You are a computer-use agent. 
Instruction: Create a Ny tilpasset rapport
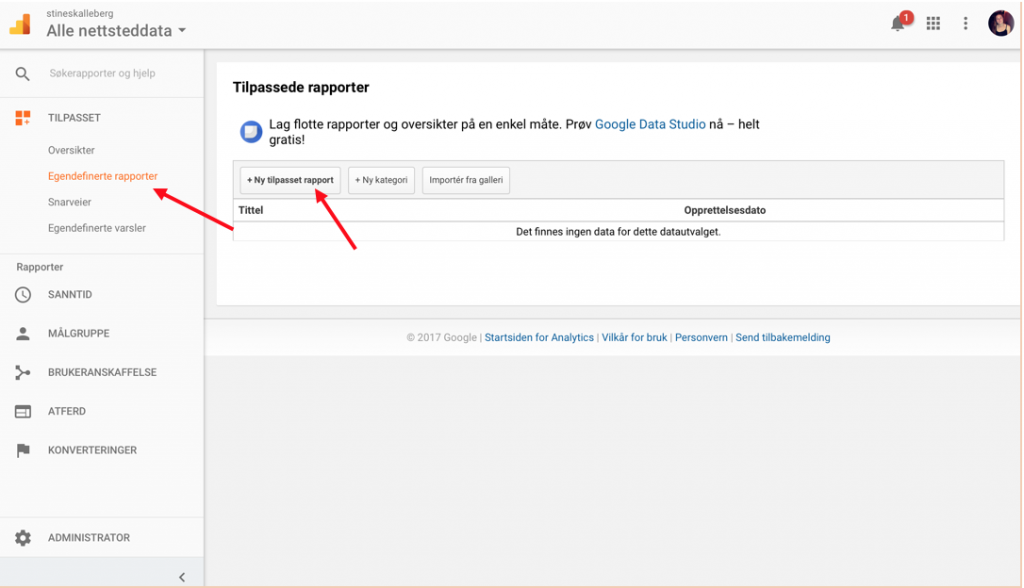click(290, 180)
